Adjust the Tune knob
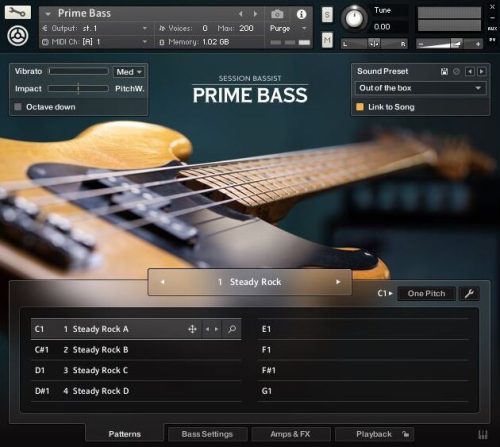The height and width of the screenshot is (447, 500). pyautogui.click(x=354, y=18)
